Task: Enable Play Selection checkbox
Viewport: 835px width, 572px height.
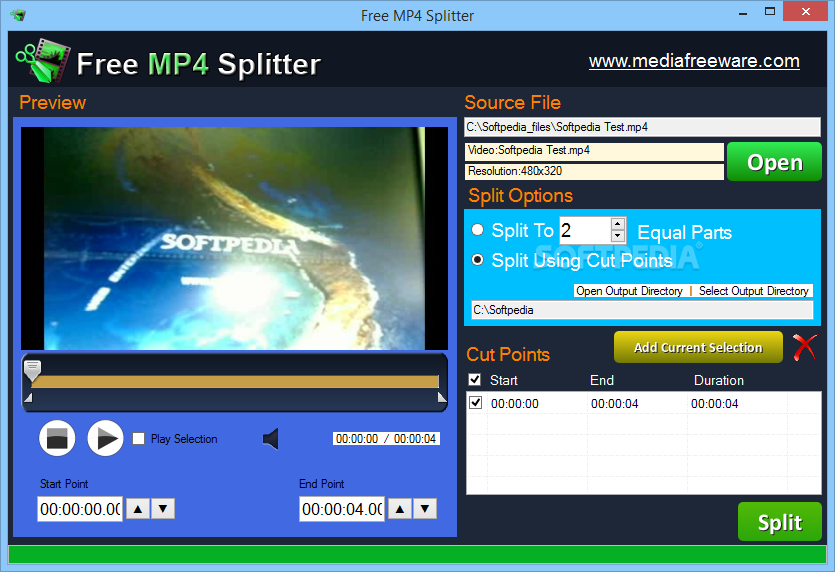Action: [138, 439]
